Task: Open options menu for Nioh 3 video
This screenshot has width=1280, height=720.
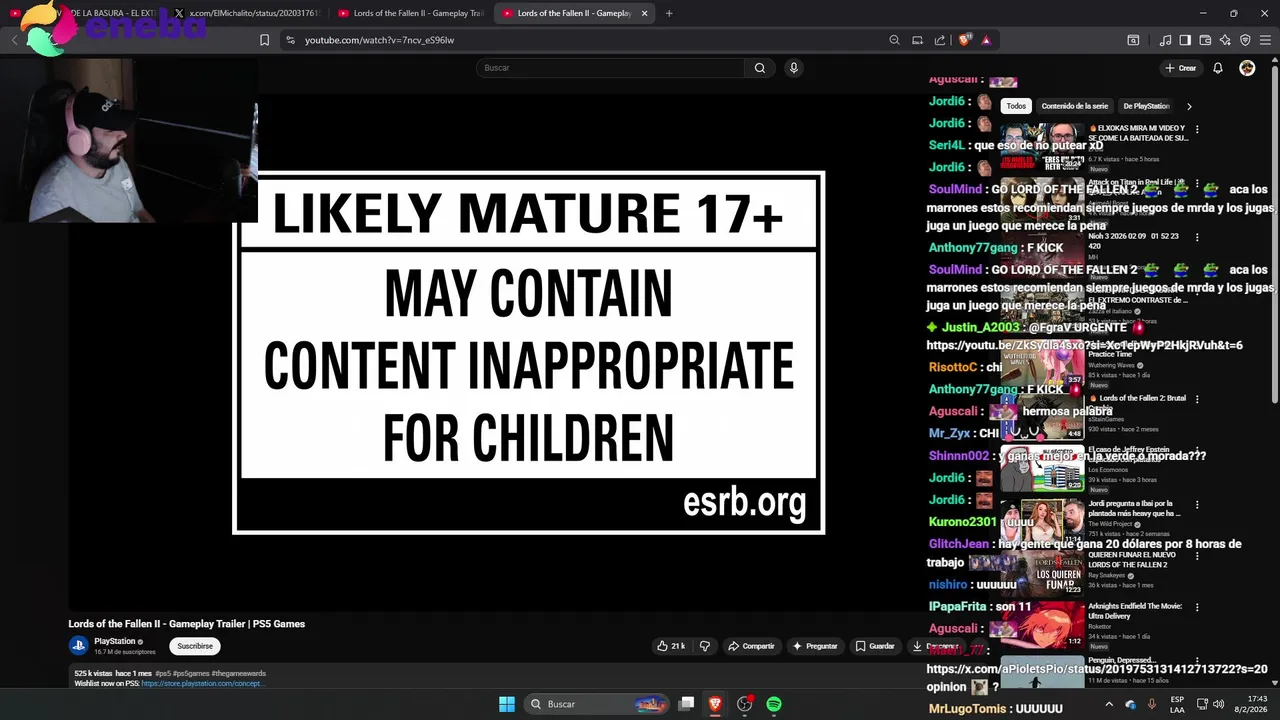Action: (1197, 237)
